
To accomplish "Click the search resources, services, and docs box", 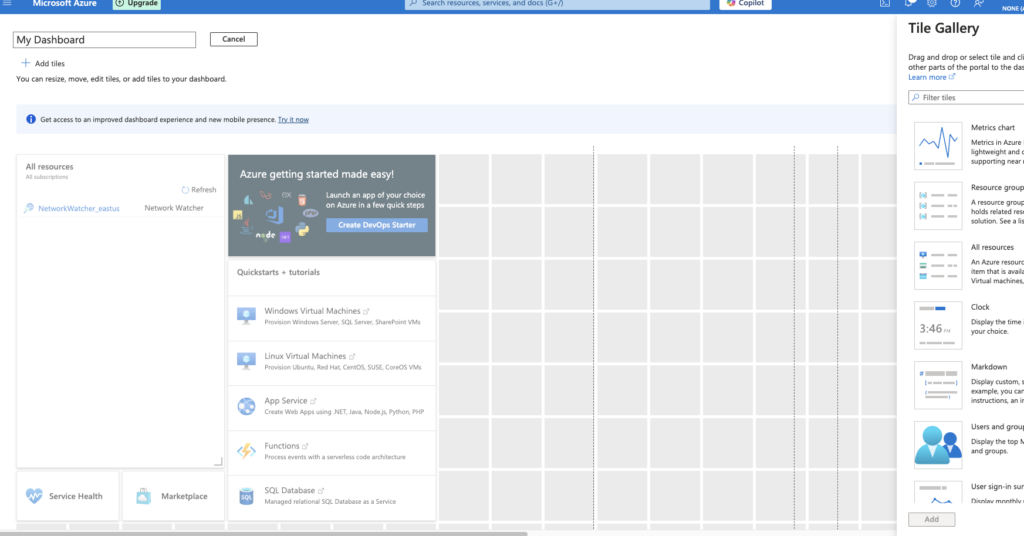I will click(557, 4).
